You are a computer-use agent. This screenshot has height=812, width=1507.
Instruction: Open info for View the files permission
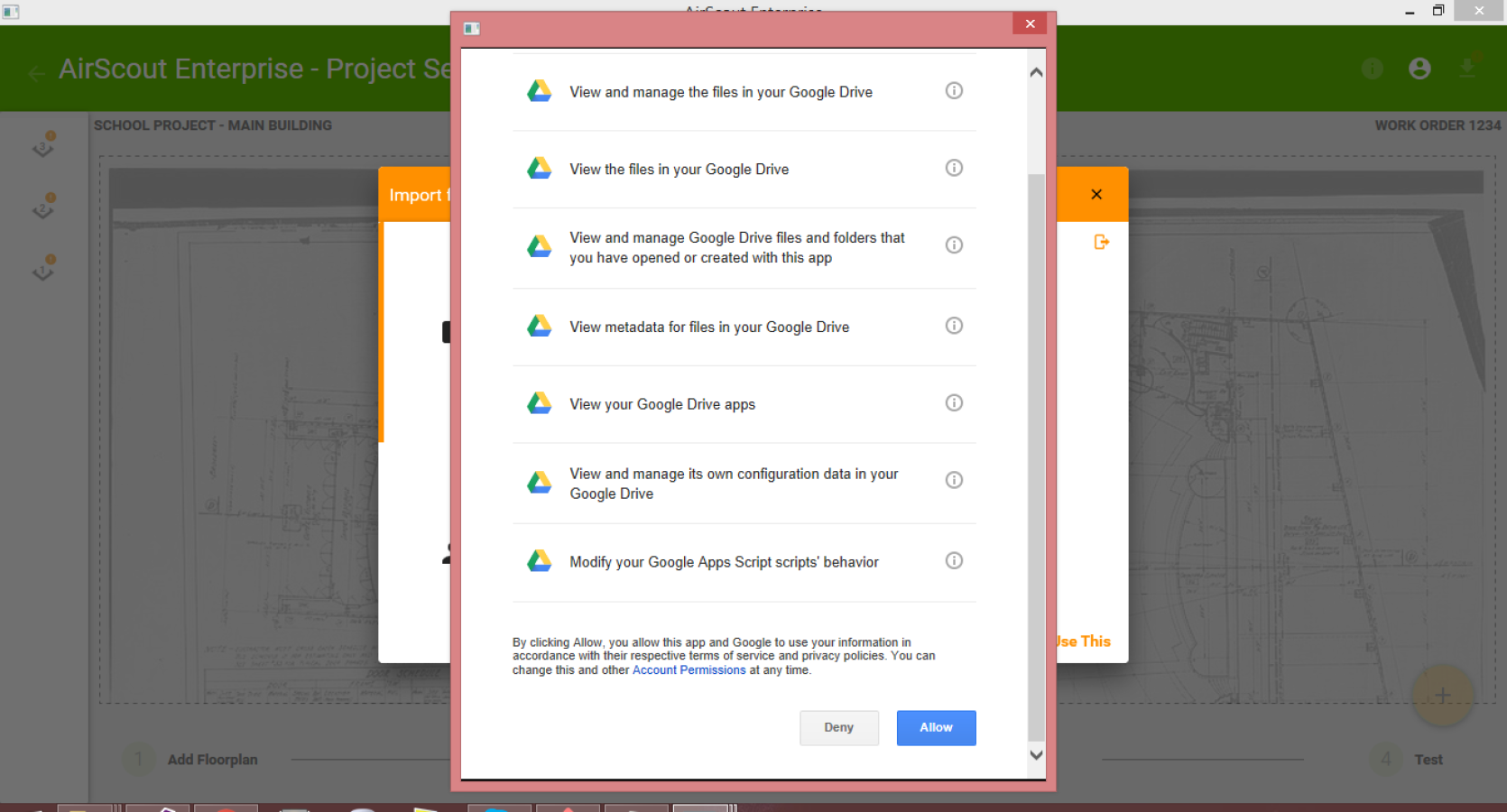point(954,168)
